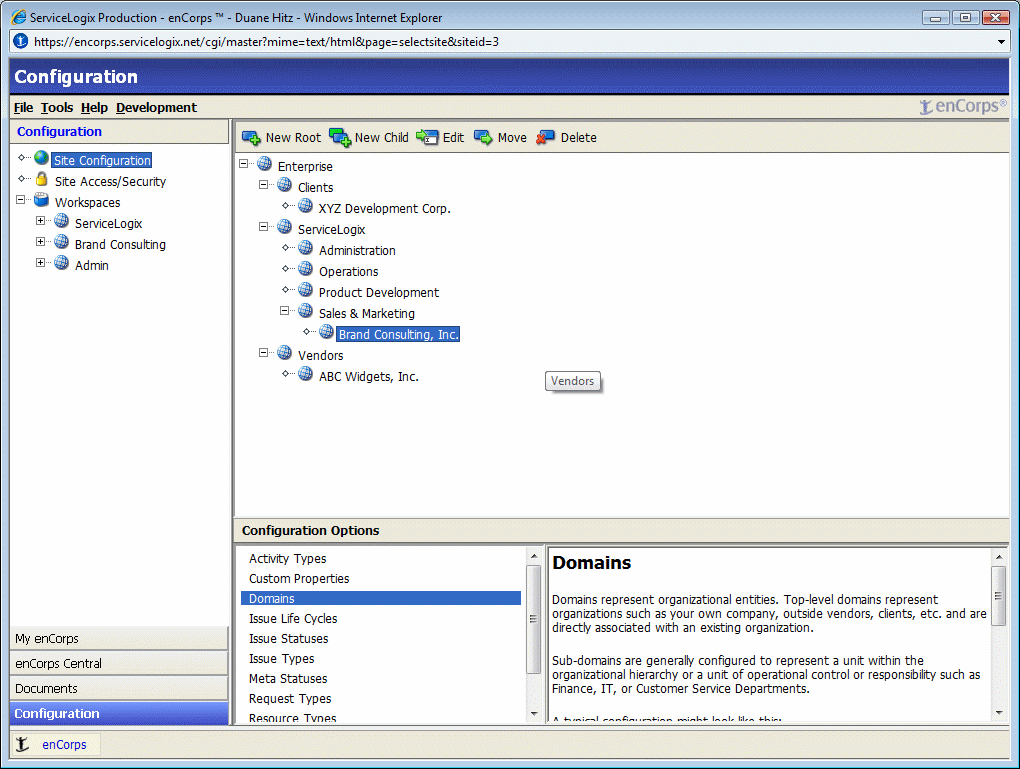Image resolution: width=1020 pixels, height=769 pixels.
Task: Click the Edit toolbar icon
Action: [427, 137]
